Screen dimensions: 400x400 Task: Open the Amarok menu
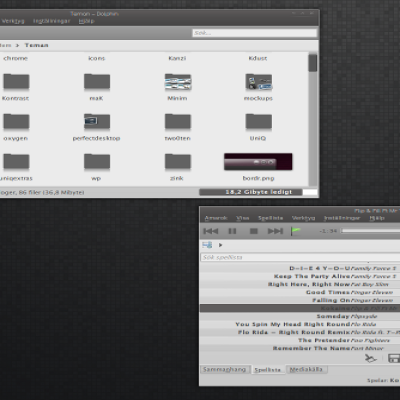point(216,218)
